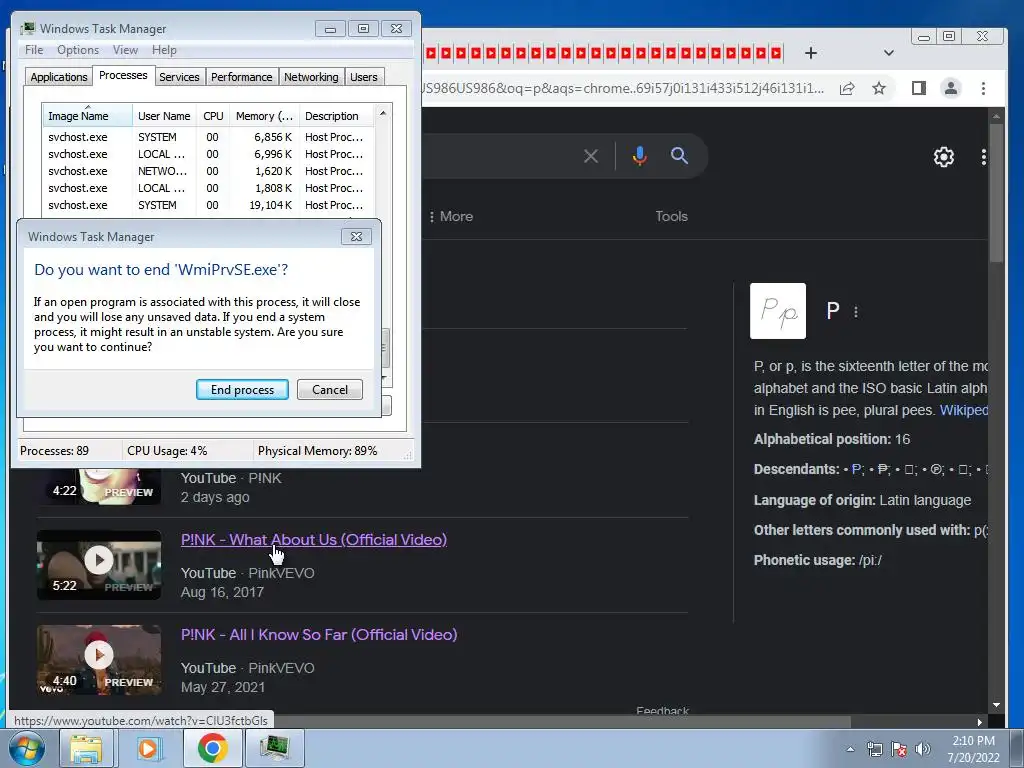Image resolution: width=1024 pixels, height=768 pixels.
Task: Select Task Manager taskbar icon
Action: [x=274, y=748]
